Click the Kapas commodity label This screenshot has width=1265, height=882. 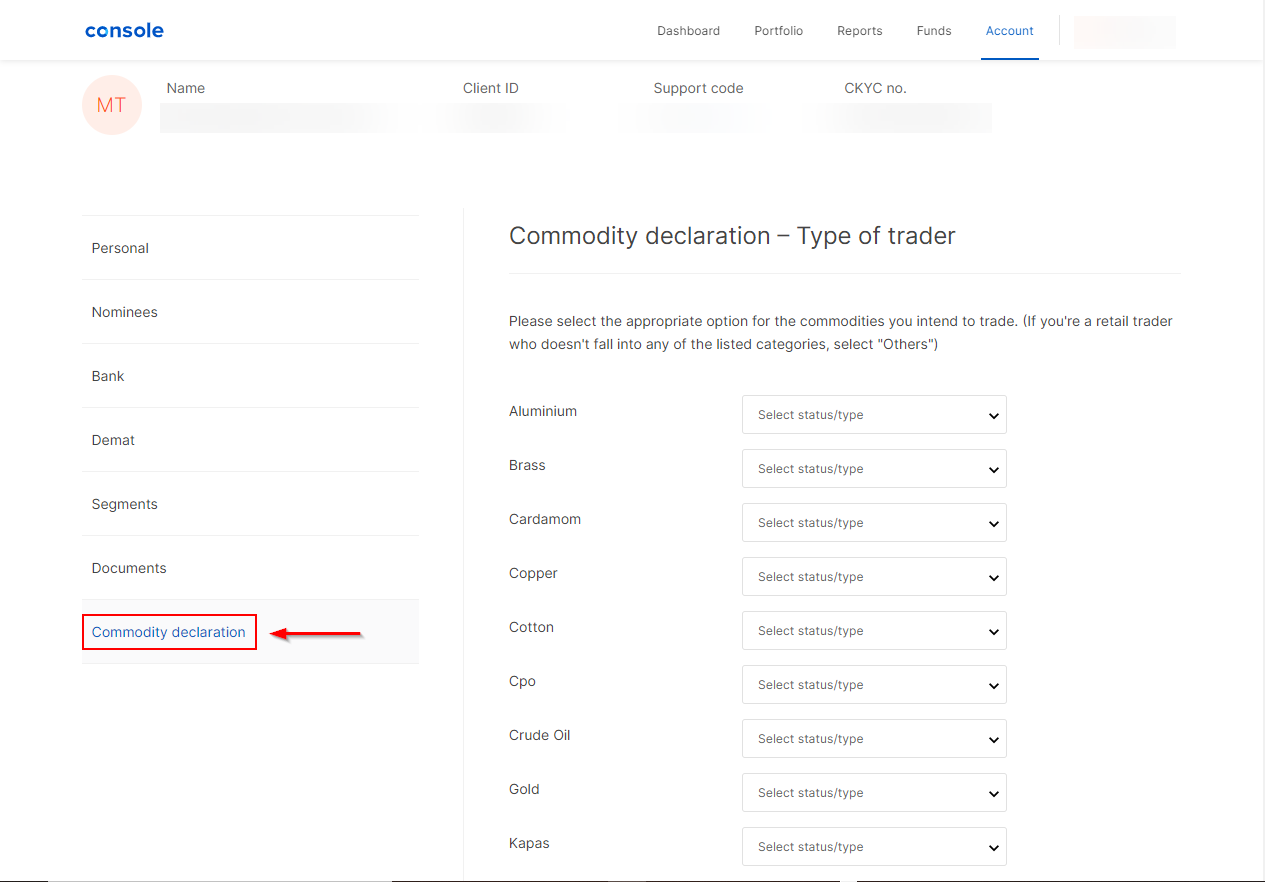(x=529, y=843)
